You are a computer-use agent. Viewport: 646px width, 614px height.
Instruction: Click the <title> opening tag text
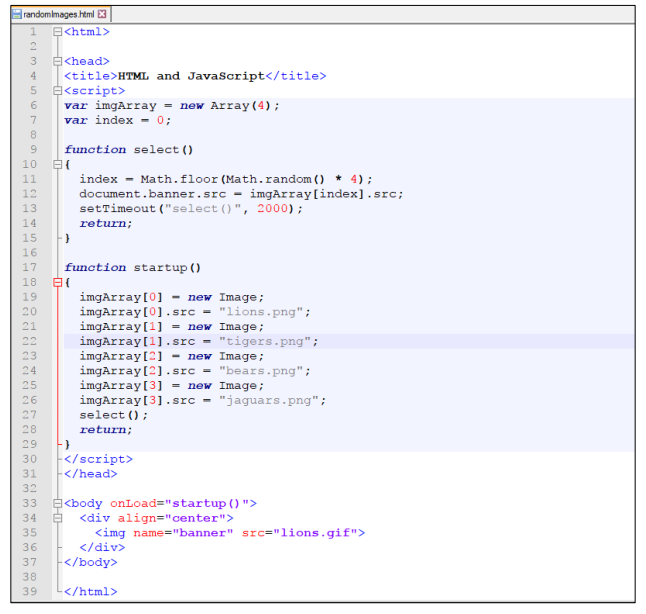click(x=91, y=76)
